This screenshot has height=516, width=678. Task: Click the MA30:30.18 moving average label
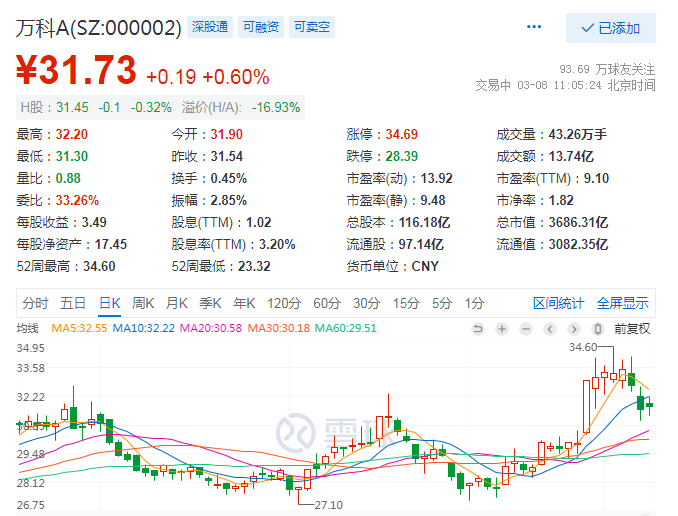tap(278, 328)
